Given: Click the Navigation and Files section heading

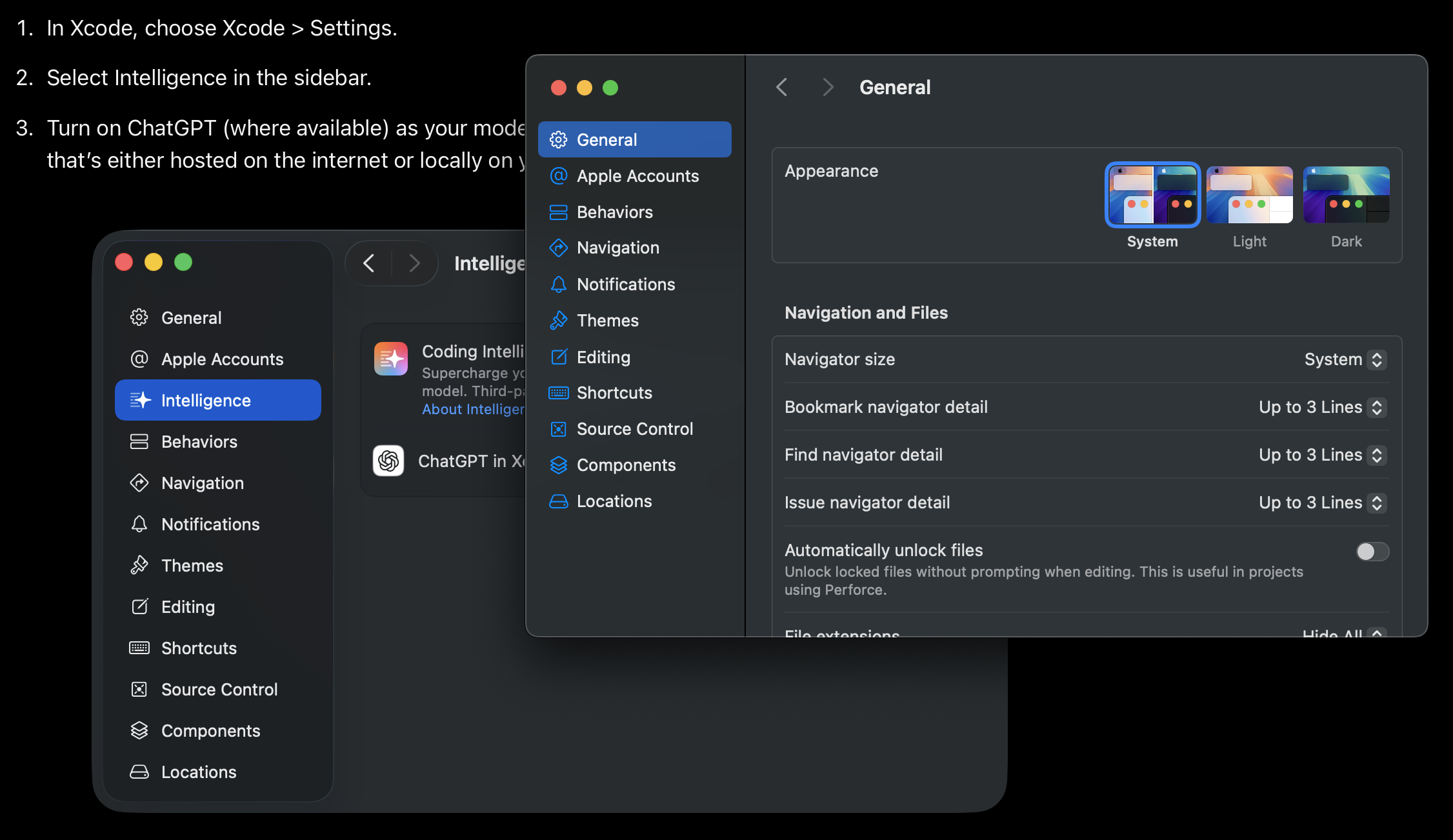Looking at the screenshot, I should 866,313.
